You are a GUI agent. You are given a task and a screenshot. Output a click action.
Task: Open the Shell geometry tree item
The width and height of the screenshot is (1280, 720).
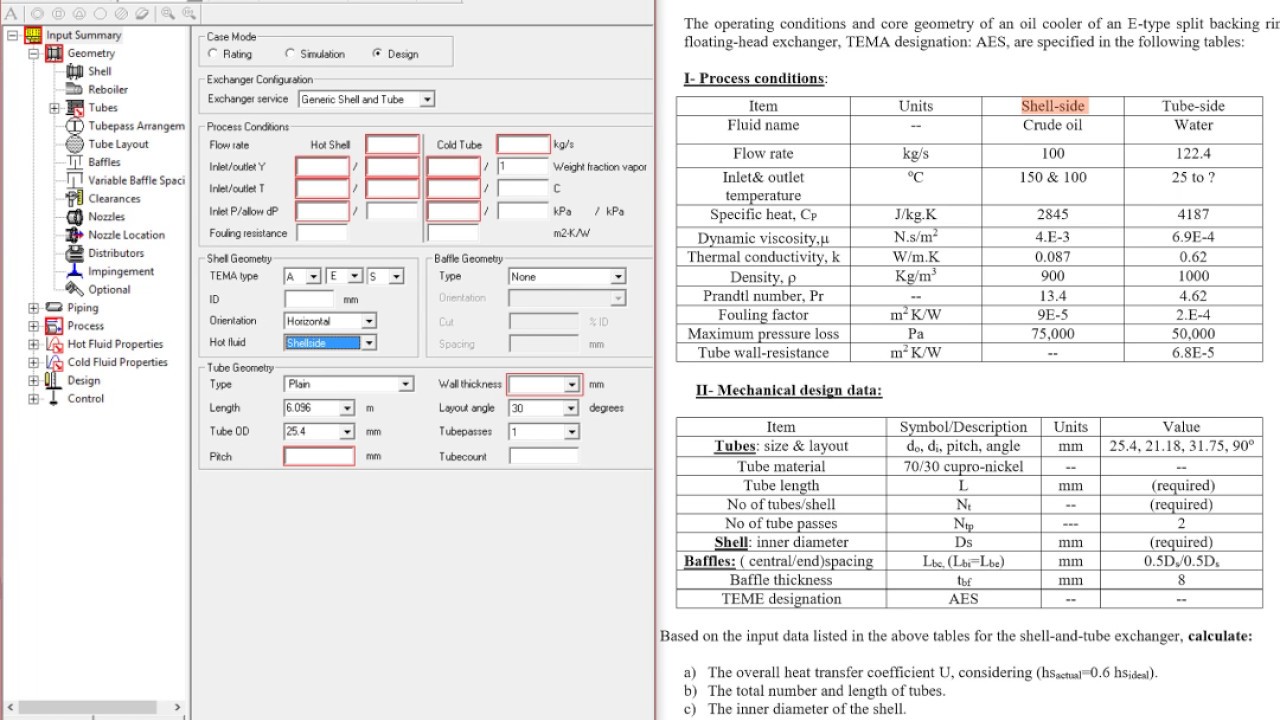(x=99, y=71)
